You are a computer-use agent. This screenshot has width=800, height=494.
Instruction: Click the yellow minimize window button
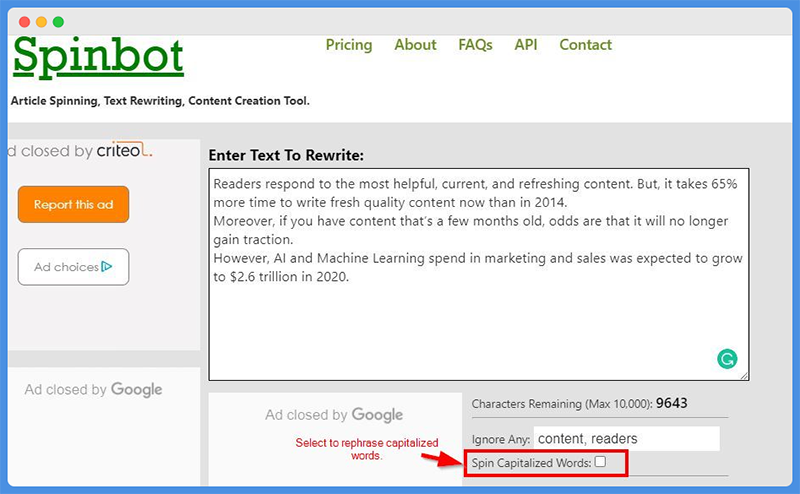41,22
